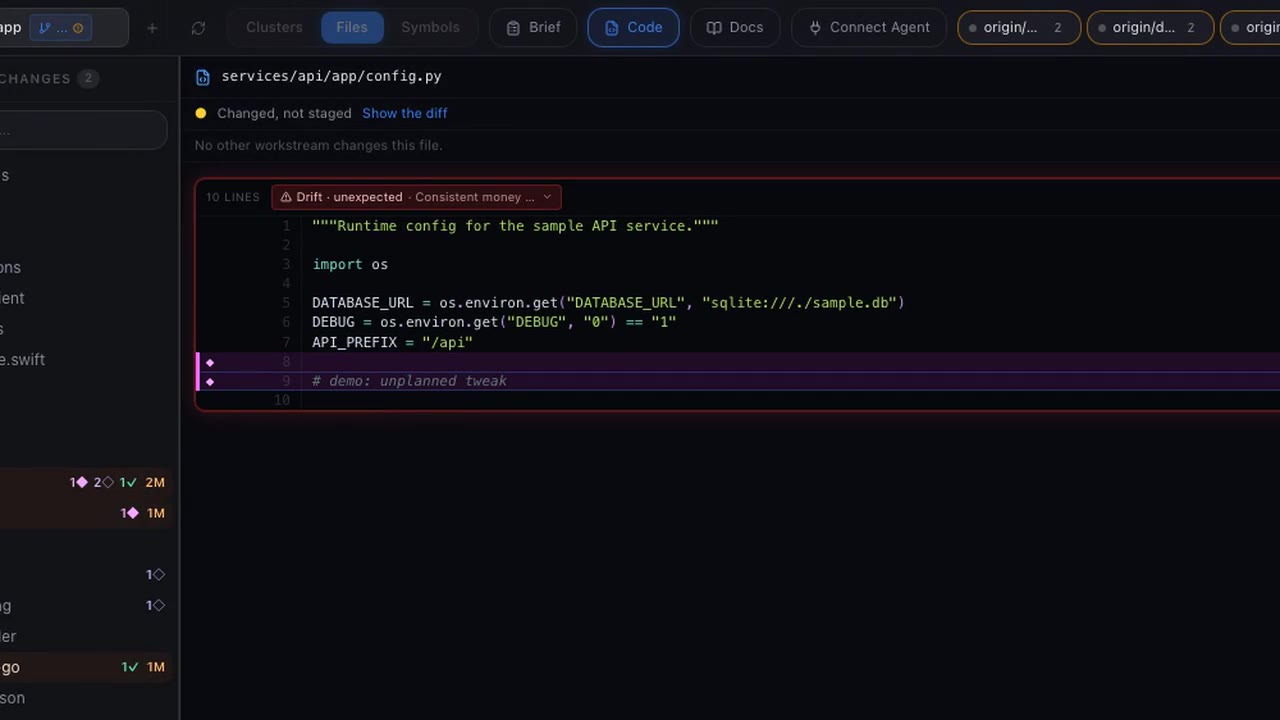This screenshot has height=720, width=1280.
Task: Click the comment '# demo: unplanned tweak'
Action: (409, 381)
